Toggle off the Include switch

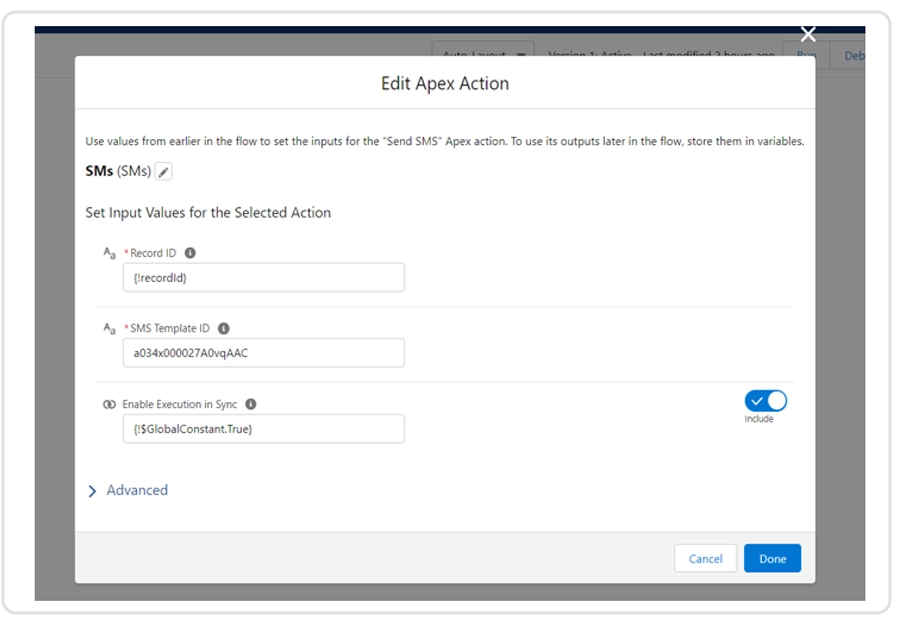coord(765,401)
